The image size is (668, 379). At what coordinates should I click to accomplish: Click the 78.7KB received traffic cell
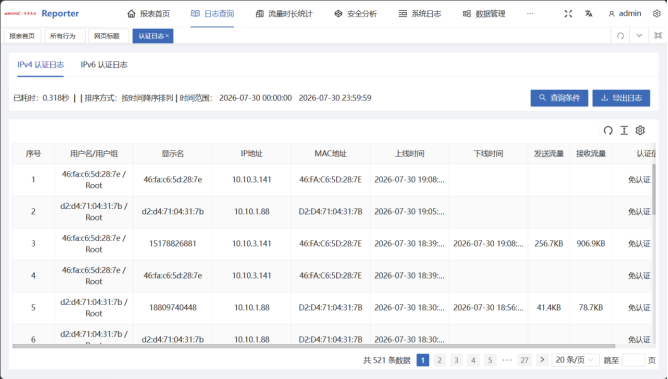pyautogui.click(x=591, y=307)
